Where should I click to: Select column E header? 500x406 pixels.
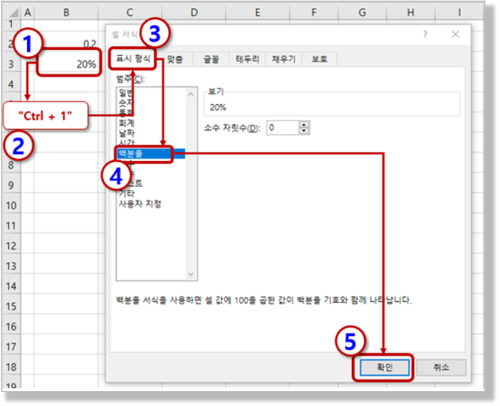click(x=258, y=13)
